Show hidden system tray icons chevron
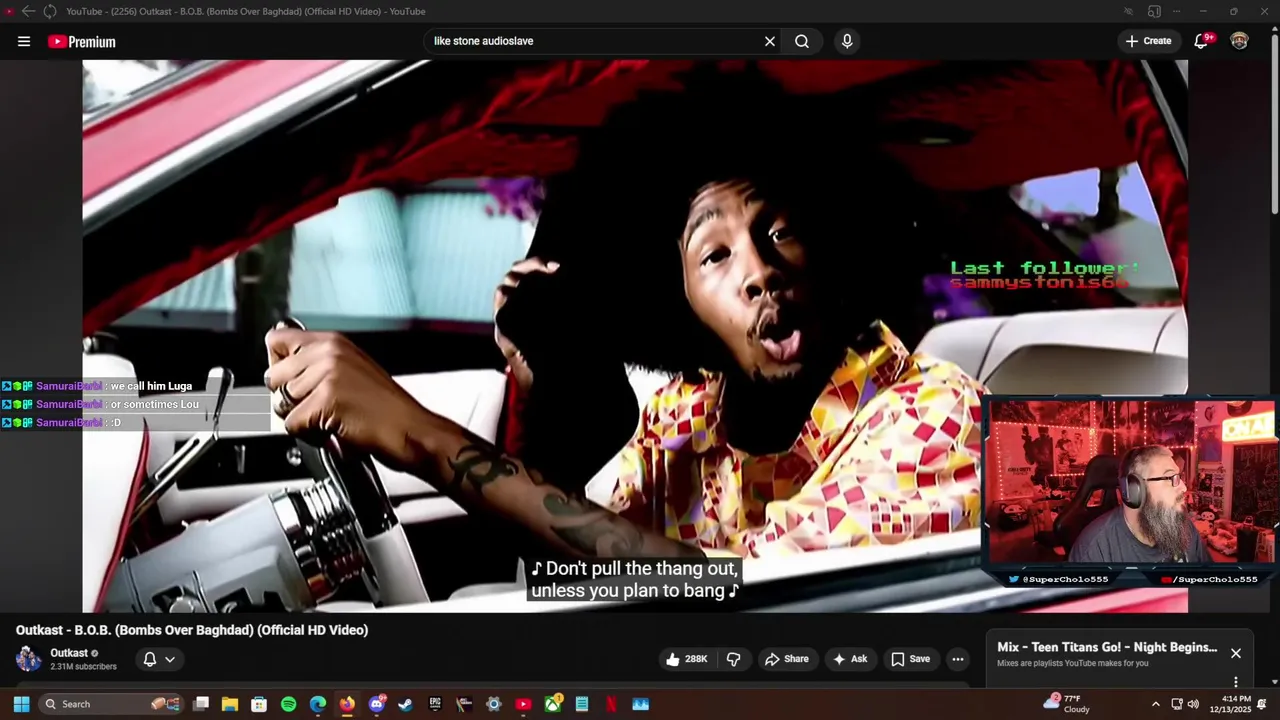The height and width of the screenshot is (720, 1280). (1156, 704)
